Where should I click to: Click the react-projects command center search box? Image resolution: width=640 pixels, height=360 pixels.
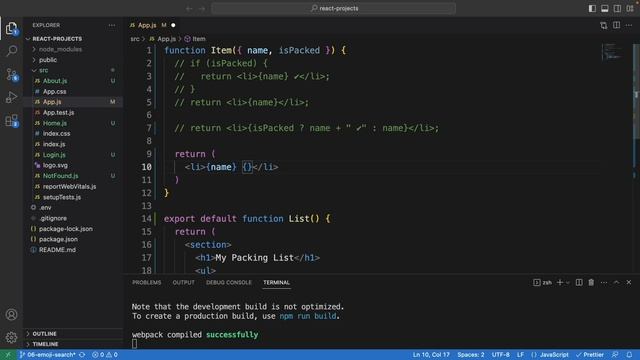point(333,9)
